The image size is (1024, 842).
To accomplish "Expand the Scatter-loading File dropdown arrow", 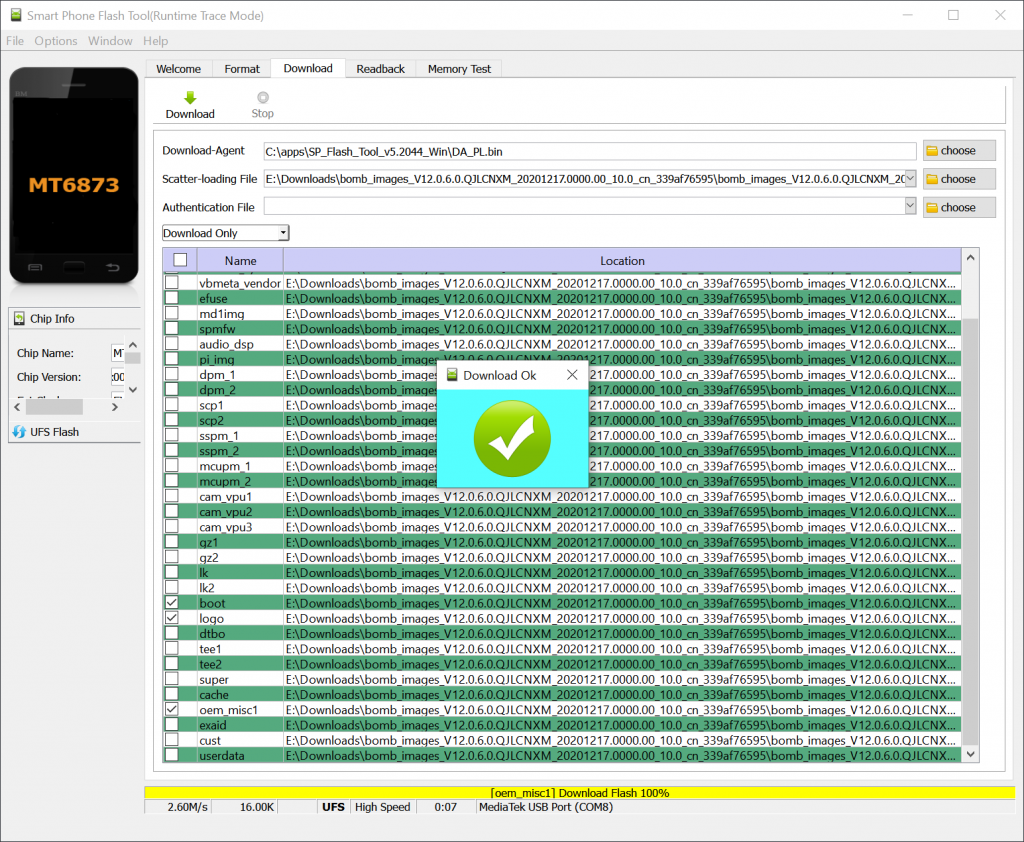I will tap(910, 178).
